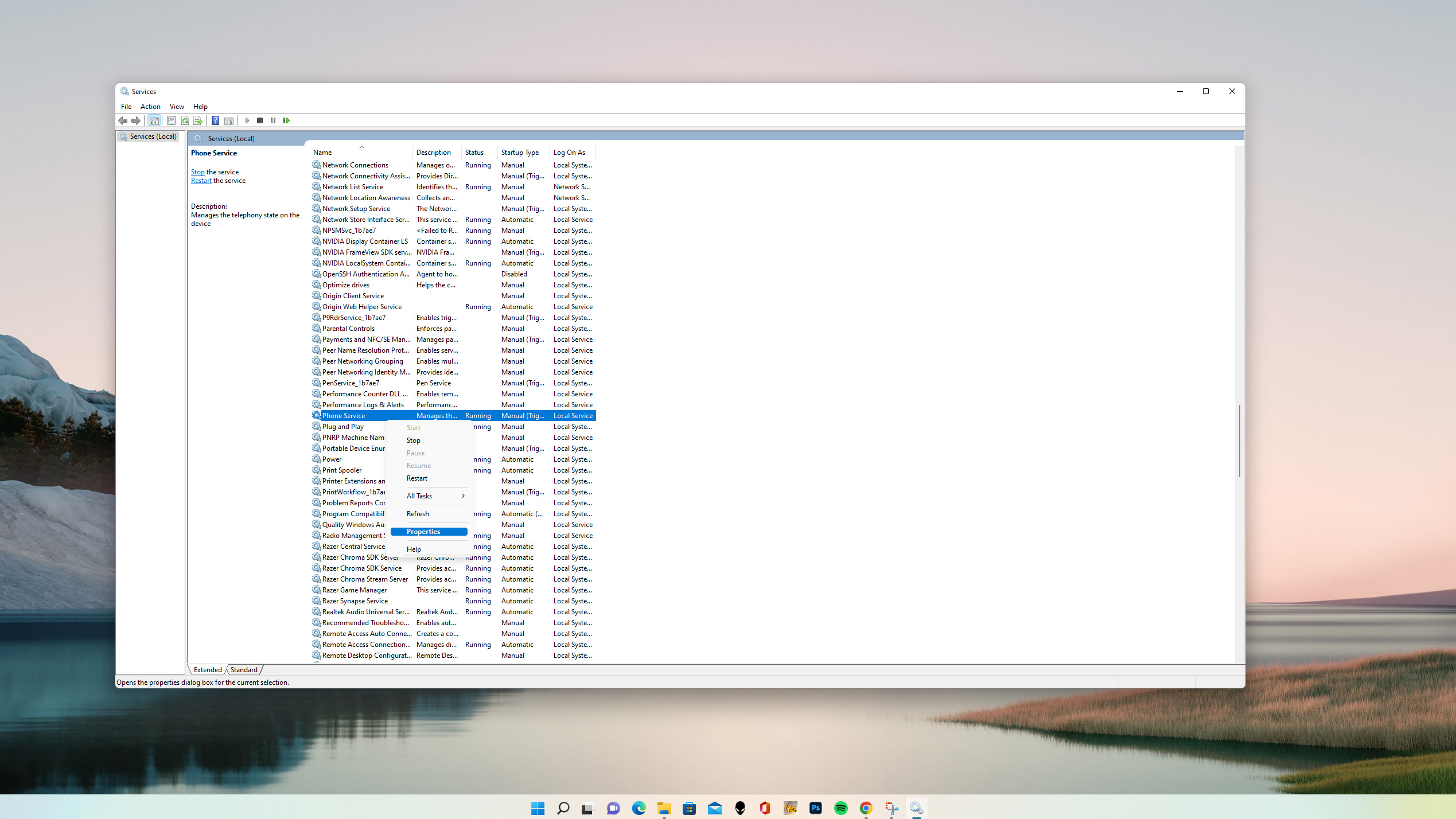Click the Restart link for Phone Service

coord(201,180)
